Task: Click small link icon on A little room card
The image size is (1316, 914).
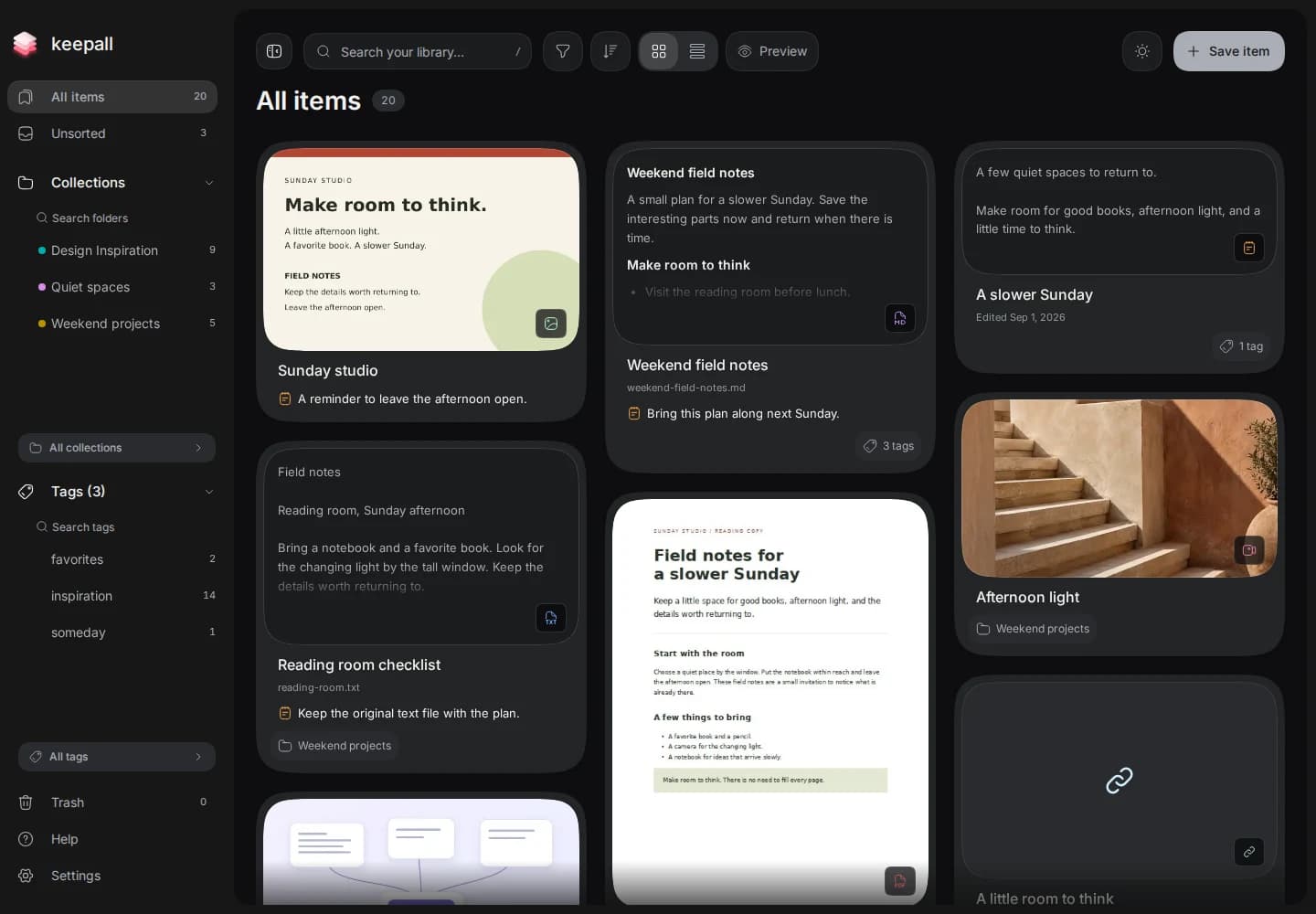Action: click(x=1249, y=852)
